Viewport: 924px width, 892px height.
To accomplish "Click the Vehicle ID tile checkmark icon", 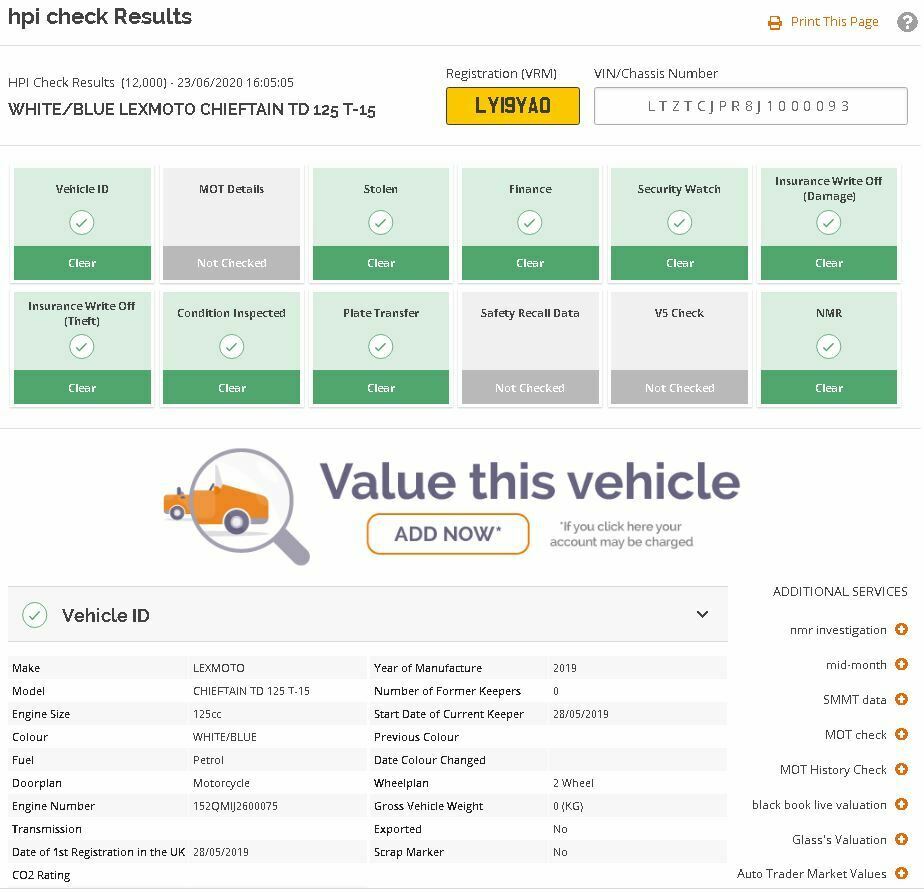I will point(82,223).
